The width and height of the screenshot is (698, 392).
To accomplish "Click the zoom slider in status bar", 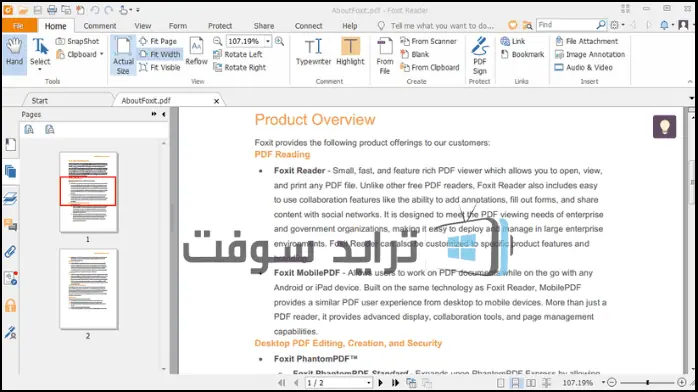I will [647, 382].
